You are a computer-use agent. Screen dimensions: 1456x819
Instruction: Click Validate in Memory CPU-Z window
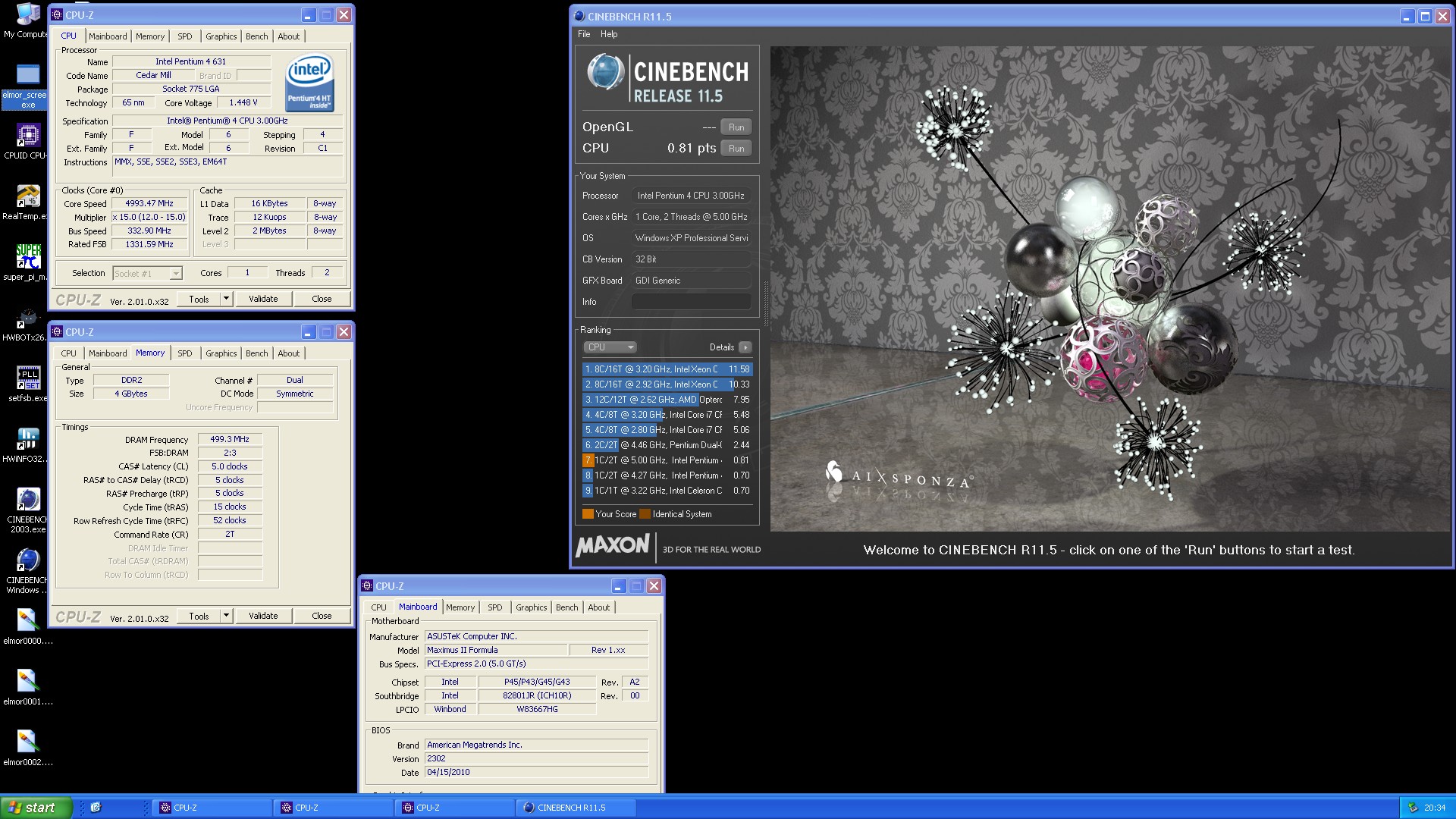pos(263,616)
